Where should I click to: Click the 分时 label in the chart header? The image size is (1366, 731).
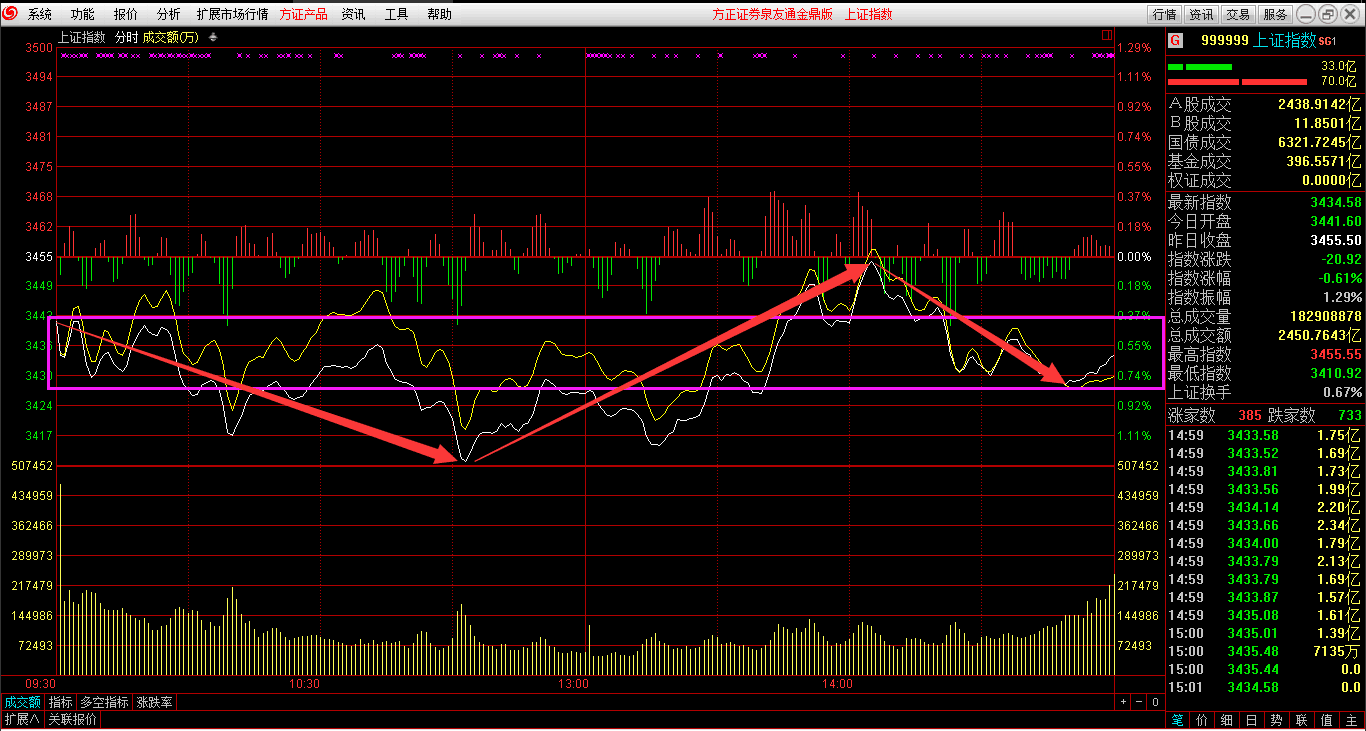(126, 37)
